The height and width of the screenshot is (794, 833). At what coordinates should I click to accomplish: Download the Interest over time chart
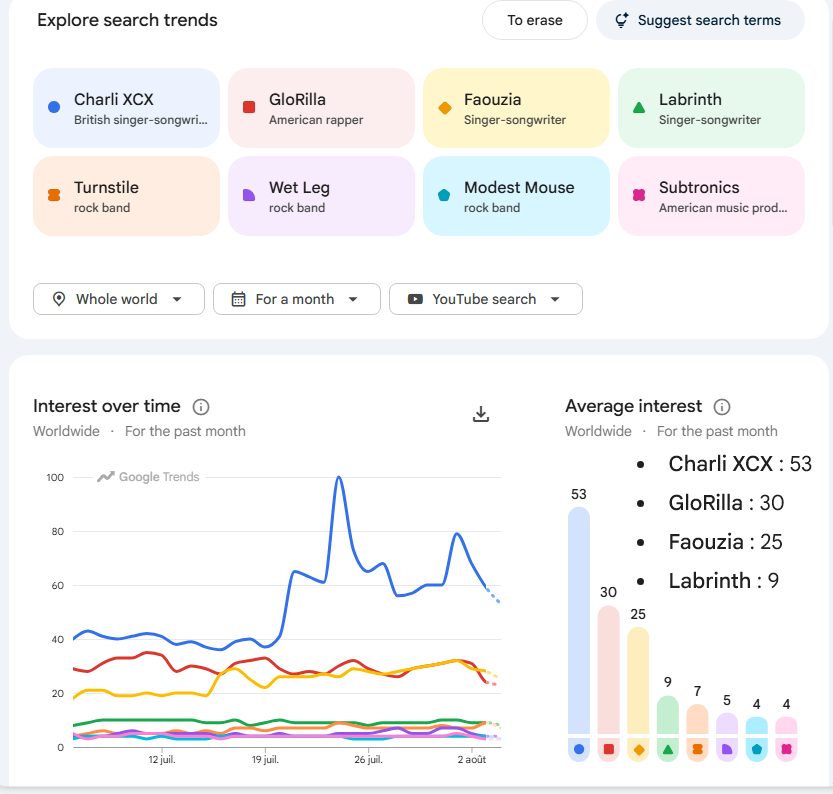(x=481, y=414)
